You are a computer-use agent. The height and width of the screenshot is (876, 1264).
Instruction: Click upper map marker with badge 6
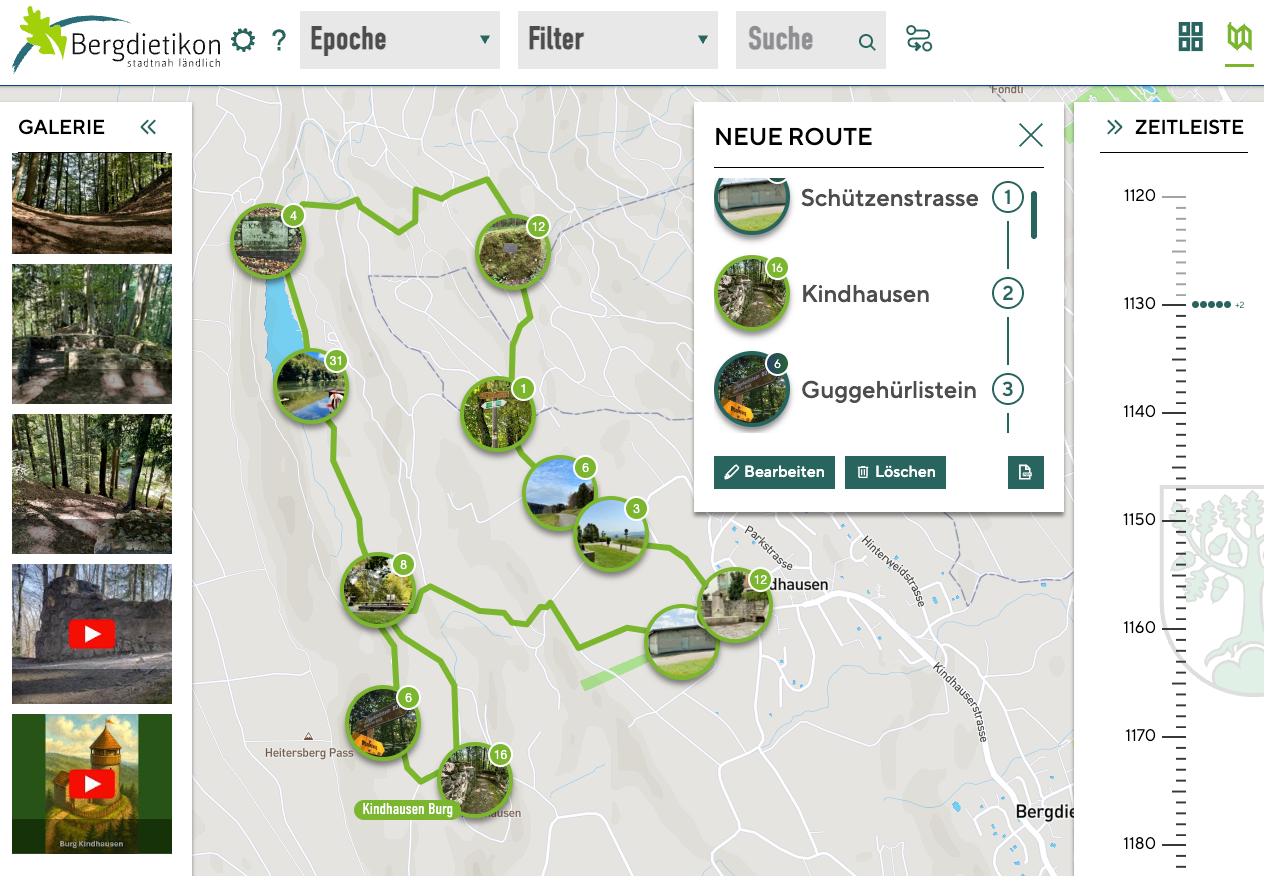tap(560, 492)
